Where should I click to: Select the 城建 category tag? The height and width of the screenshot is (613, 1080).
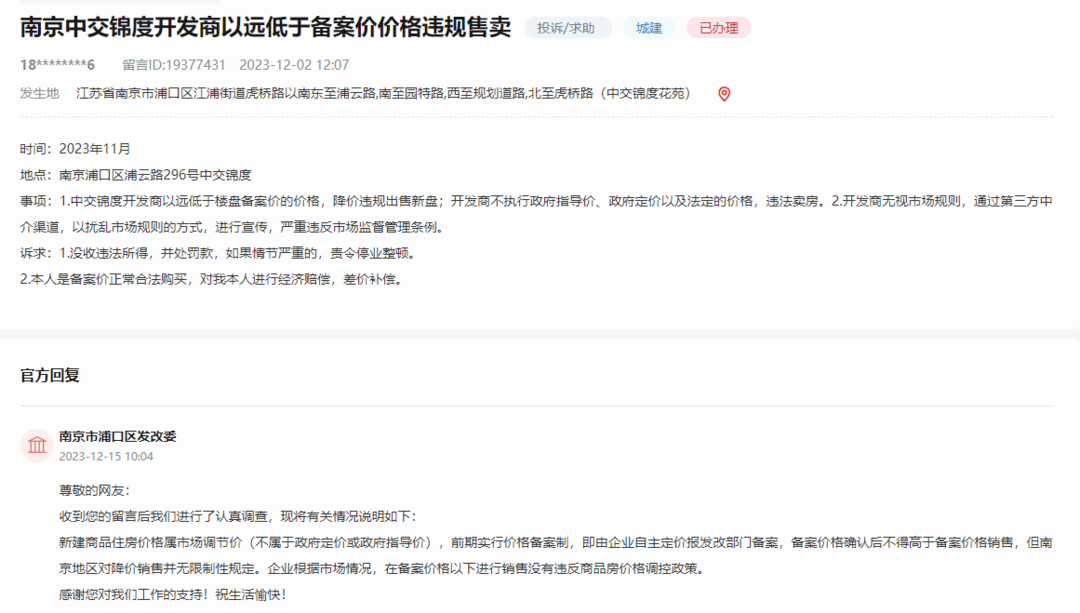649,28
